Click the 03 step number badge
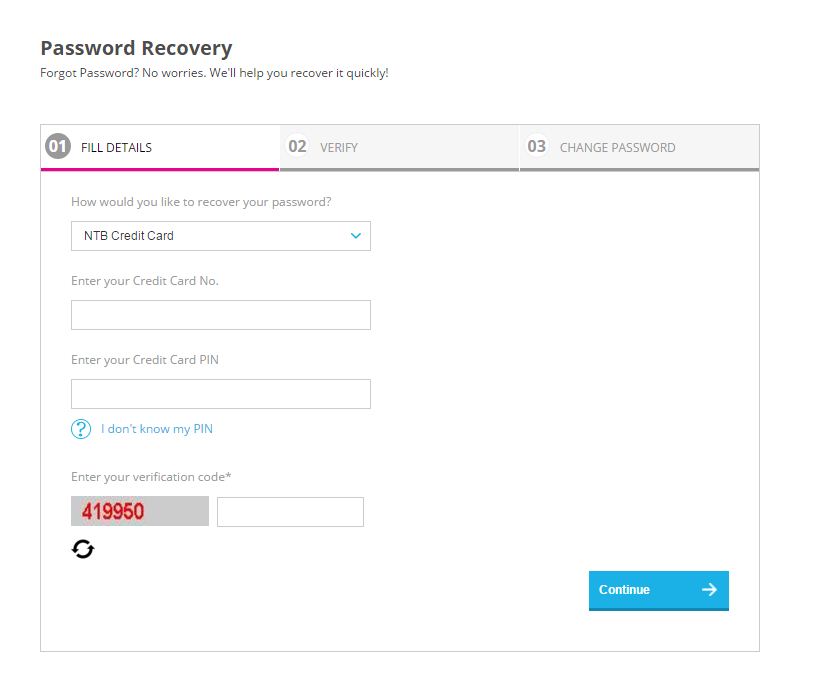834x681 pixels. coord(536,146)
